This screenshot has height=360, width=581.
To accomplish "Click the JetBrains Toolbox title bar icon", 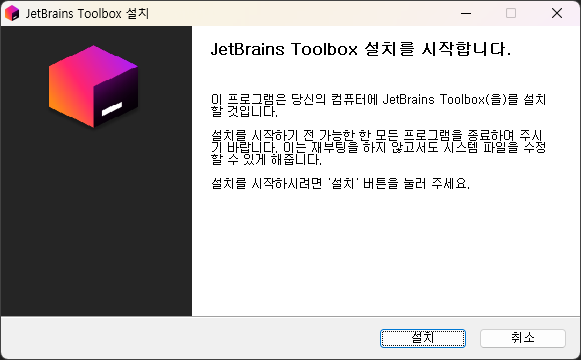I will (x=12, y=13).
